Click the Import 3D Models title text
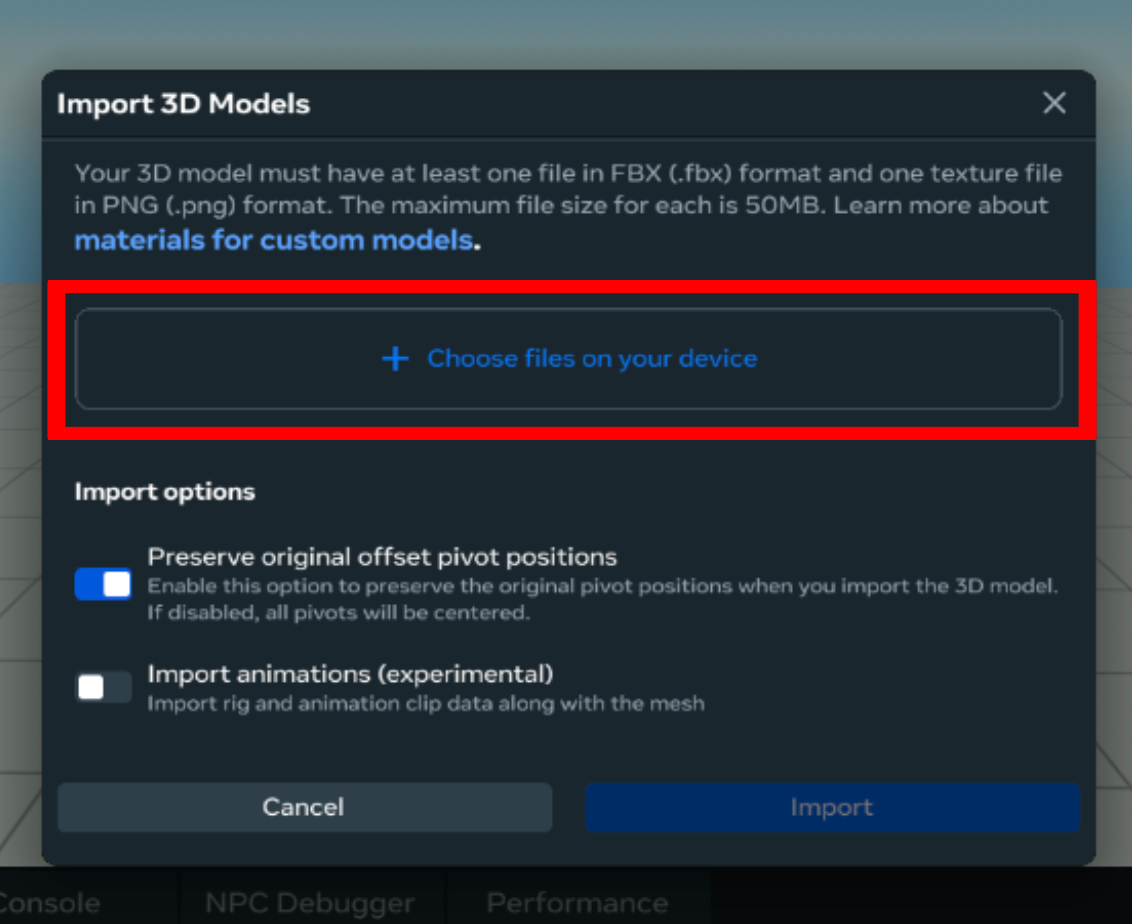Viewport: 1132px width, 924px height. coord(183,104)
